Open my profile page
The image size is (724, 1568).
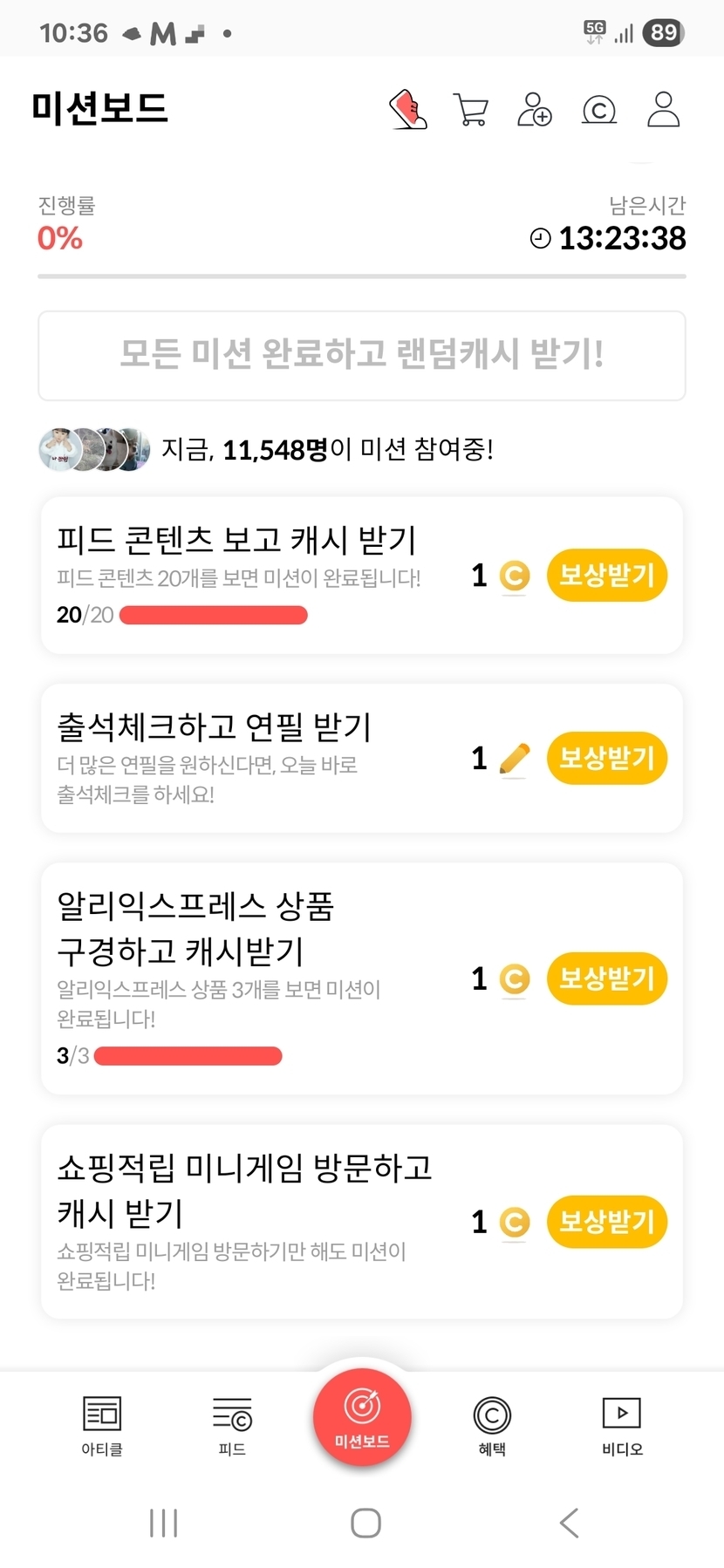click(663, 110)
